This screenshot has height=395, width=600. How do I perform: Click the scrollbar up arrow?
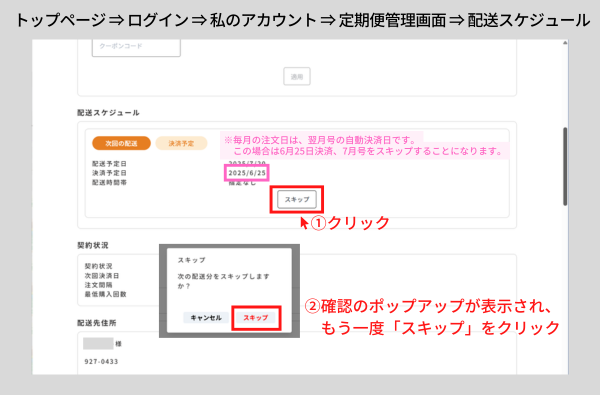(x=565, y=43)
